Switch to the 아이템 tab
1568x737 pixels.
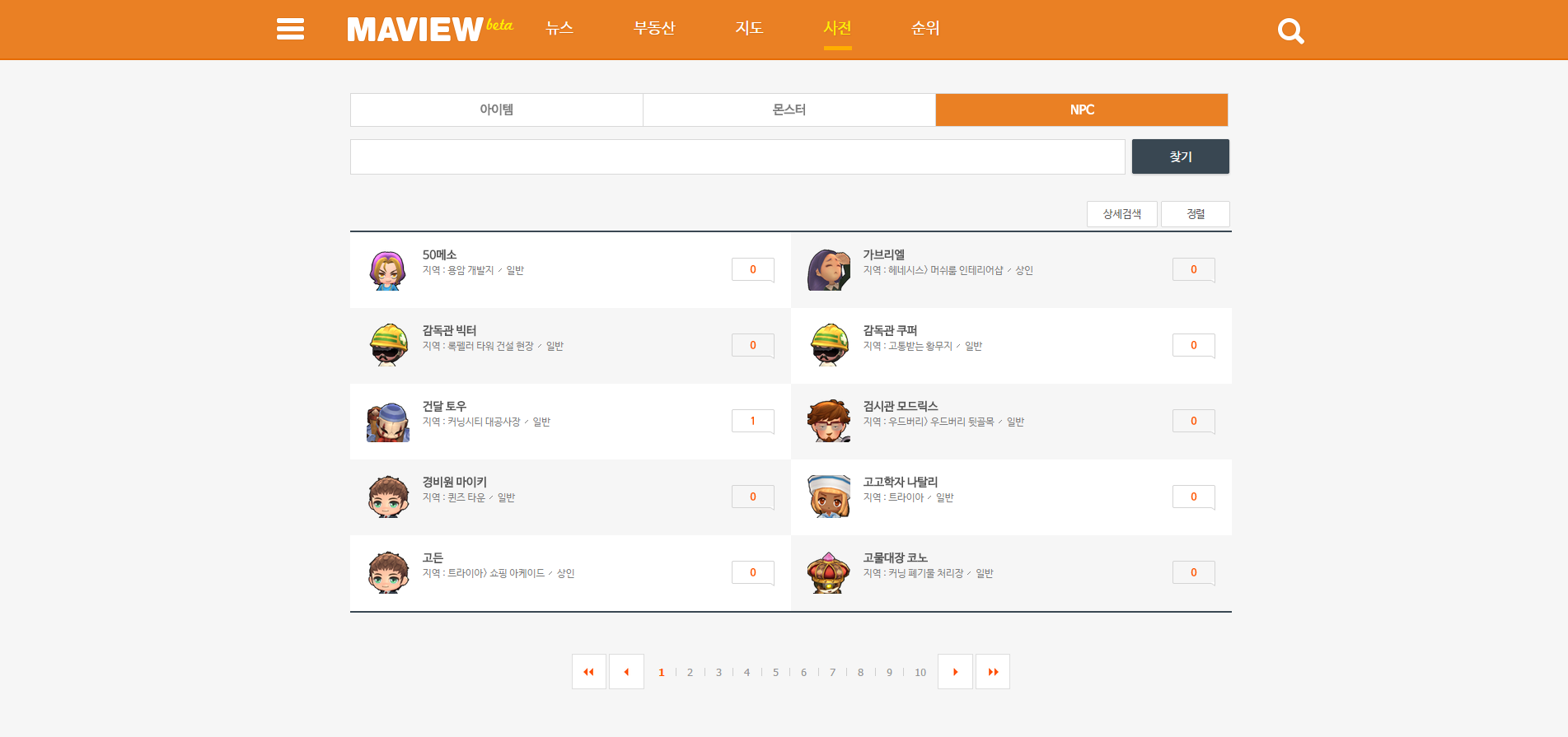[497, 110]
